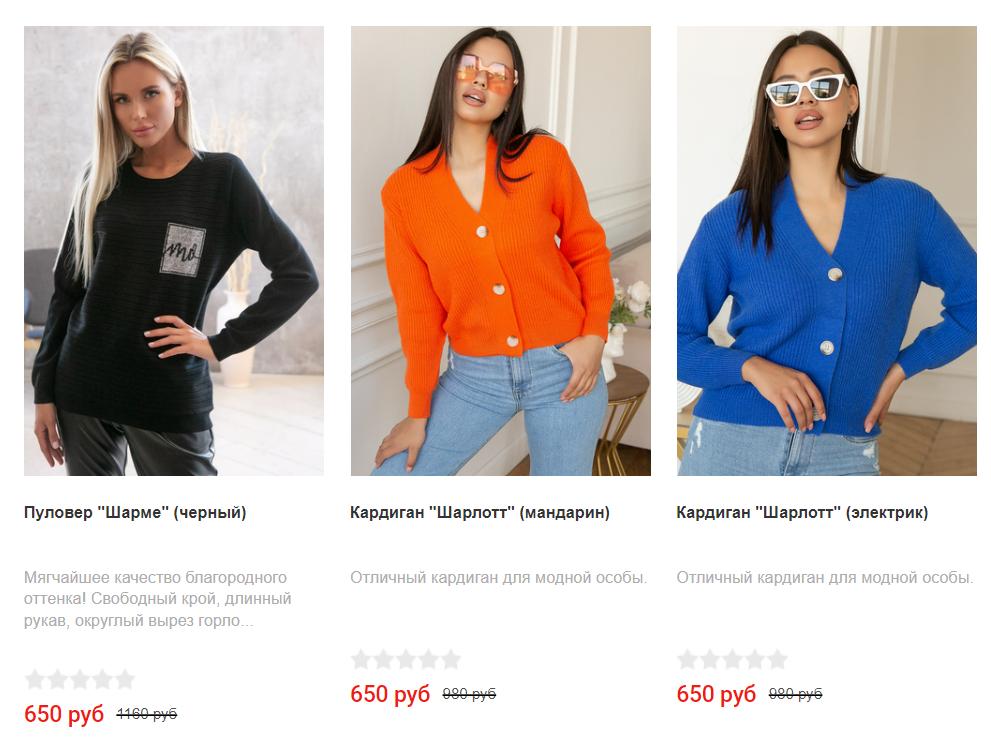The width and height of the screenshot is (991, 744).
Task: Rate Кардиган мандарин with fifth star
Action: [451, 659]
